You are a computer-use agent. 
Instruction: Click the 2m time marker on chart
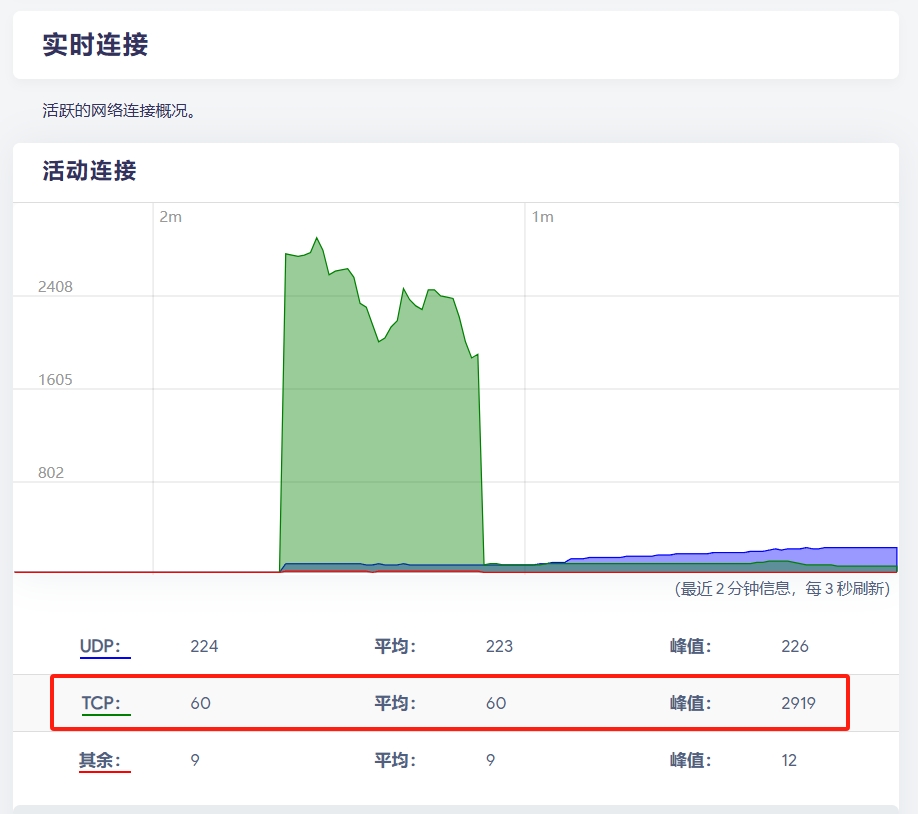pos(170,217)
